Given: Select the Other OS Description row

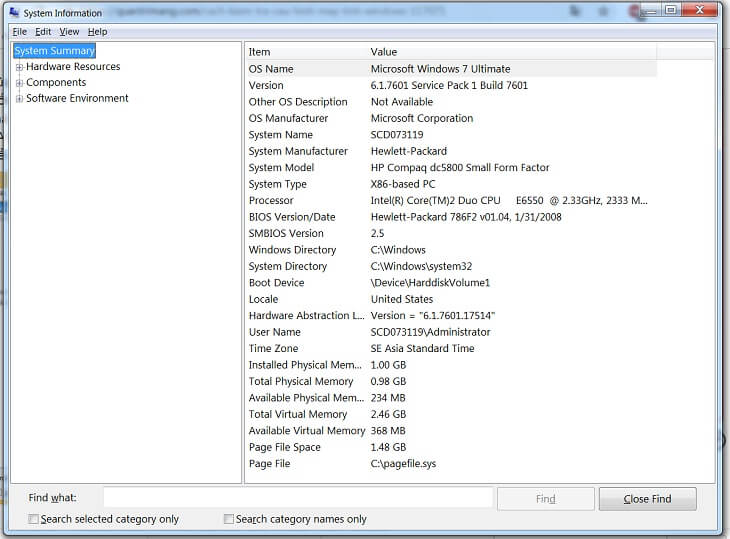Looking at the screenshot, I should coord(452,101).
